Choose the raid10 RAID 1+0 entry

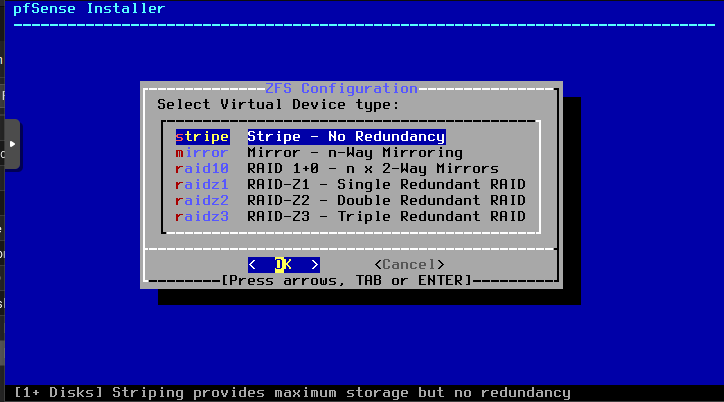337,168
